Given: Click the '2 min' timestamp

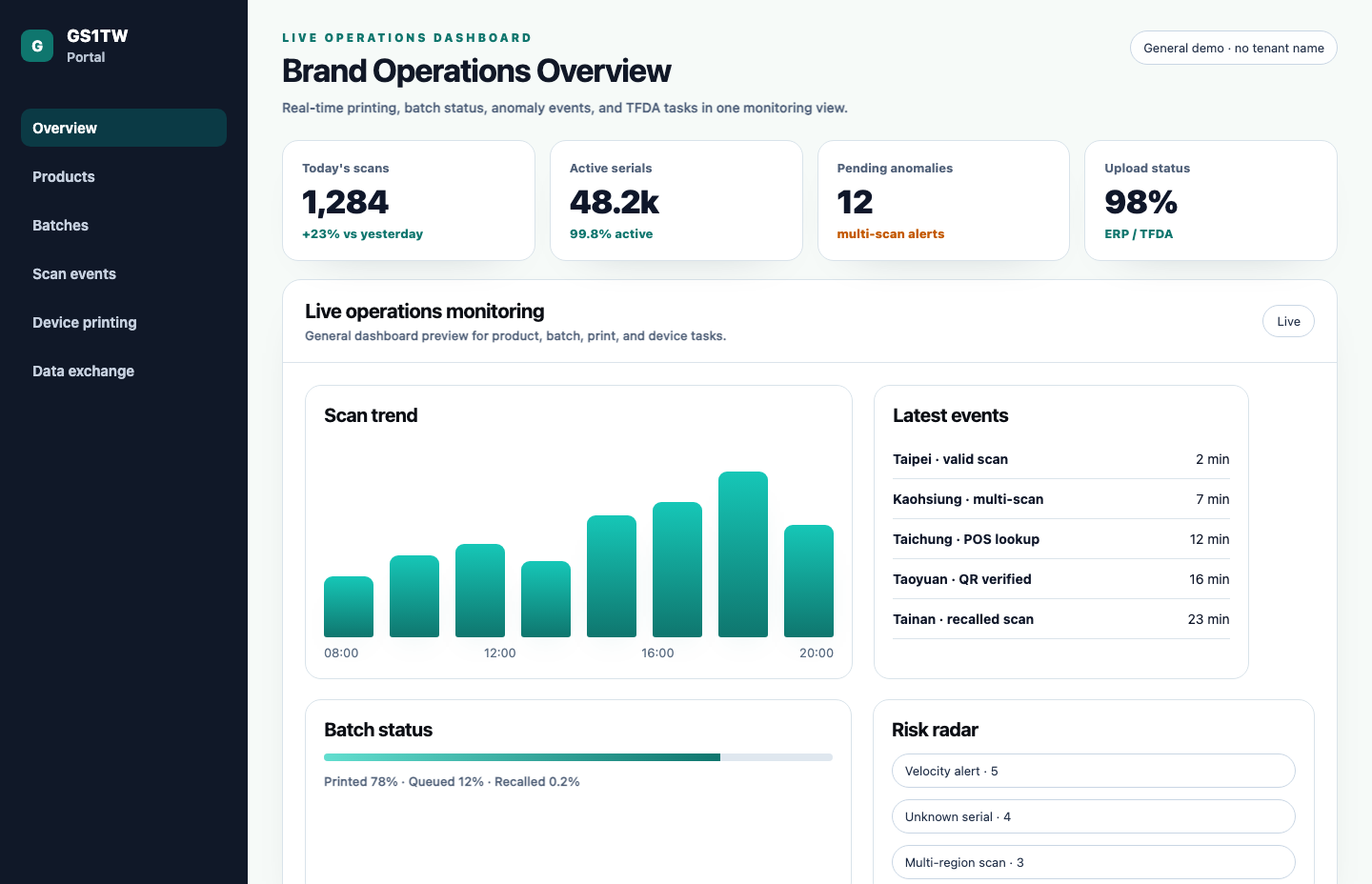Looking at the screenshot, I should point(1212,459).
